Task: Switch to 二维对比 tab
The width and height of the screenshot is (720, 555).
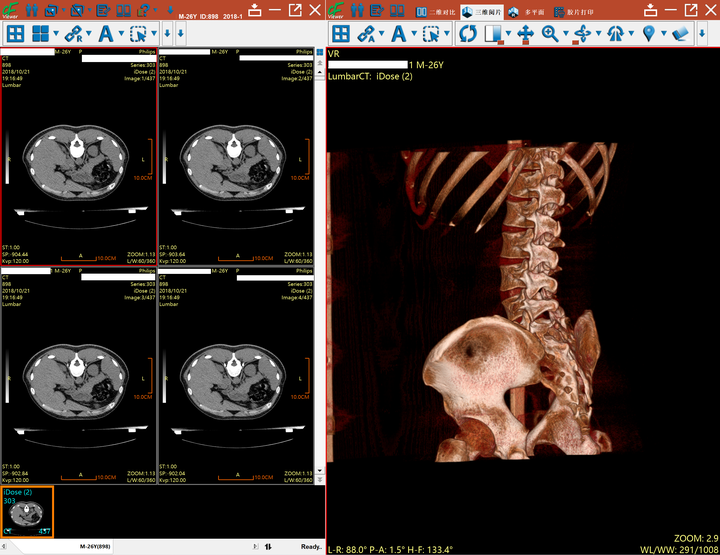Action: tap(435, 12)
